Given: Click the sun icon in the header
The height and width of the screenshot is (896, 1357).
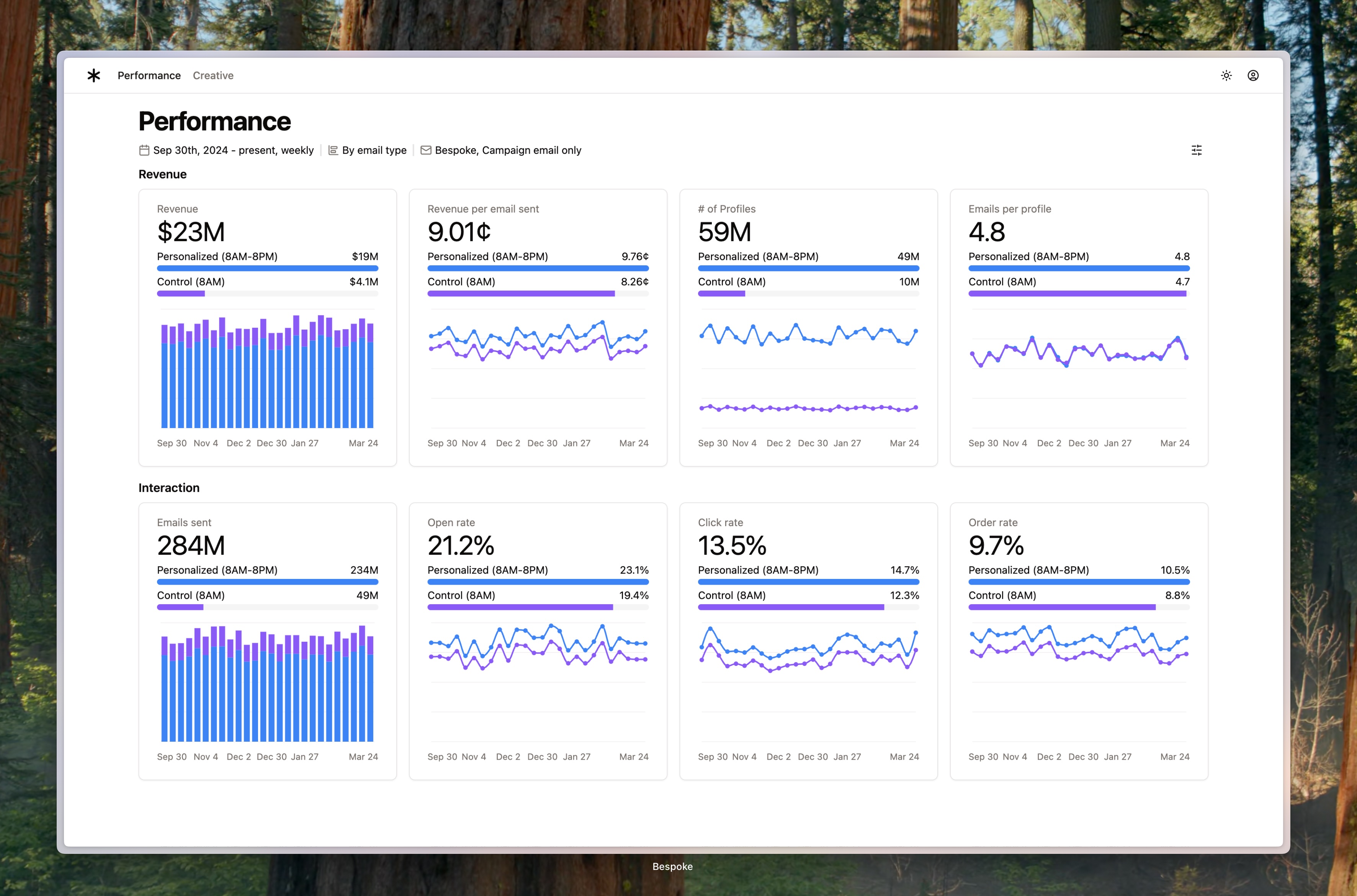Looking at the screenshot, I should coord(1226,75).
